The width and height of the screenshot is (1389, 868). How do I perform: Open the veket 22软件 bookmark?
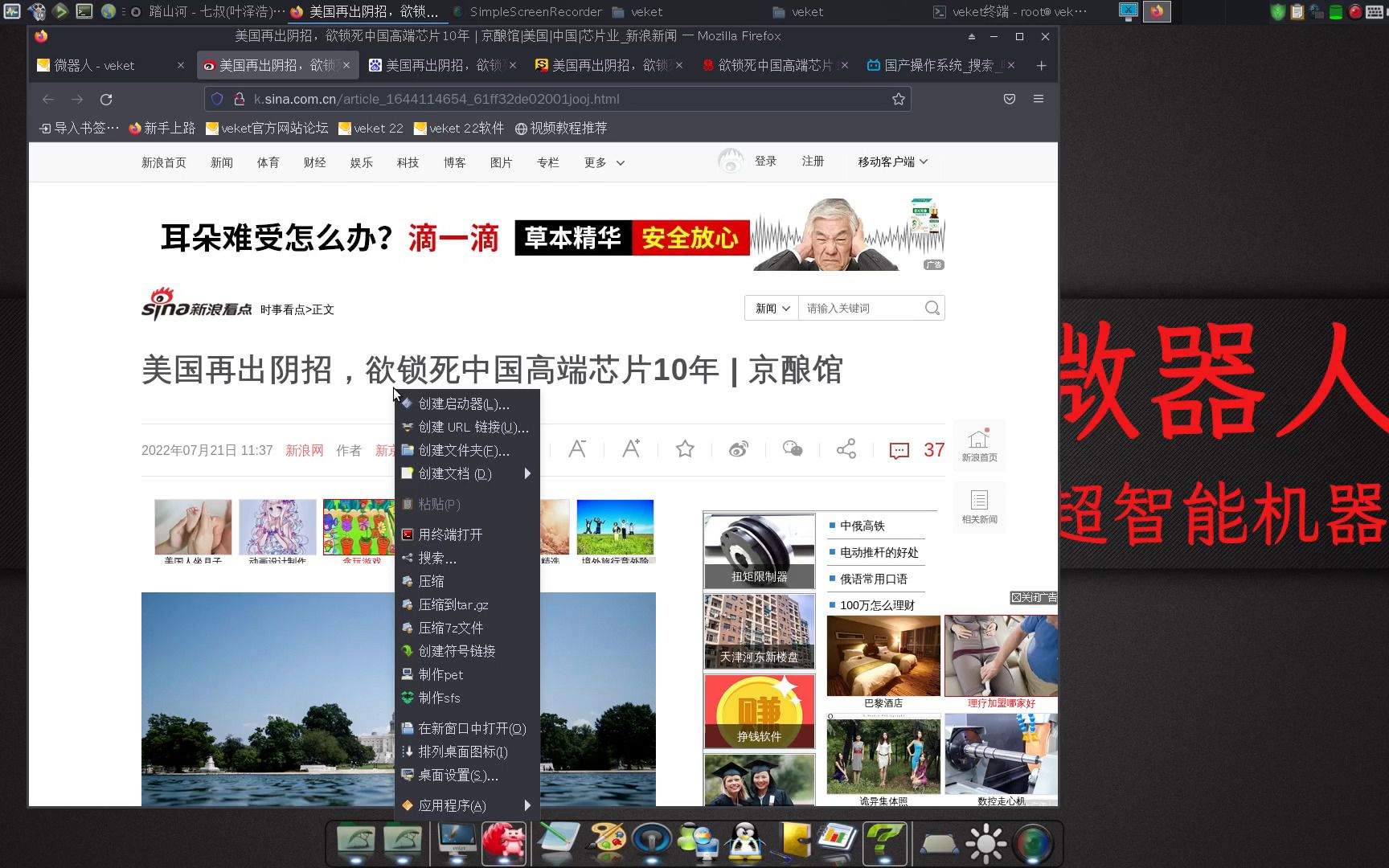coord(458,128)
